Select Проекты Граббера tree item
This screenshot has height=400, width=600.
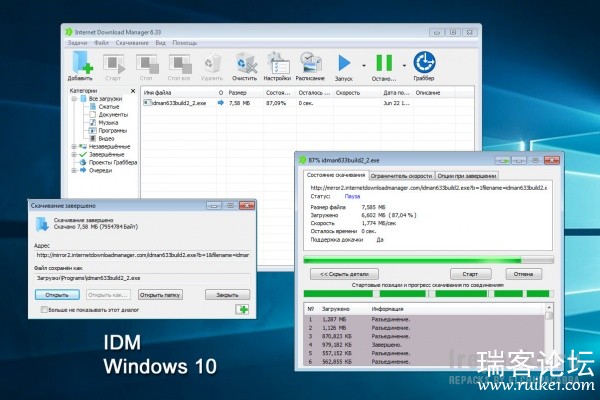(x=113, y=162)
